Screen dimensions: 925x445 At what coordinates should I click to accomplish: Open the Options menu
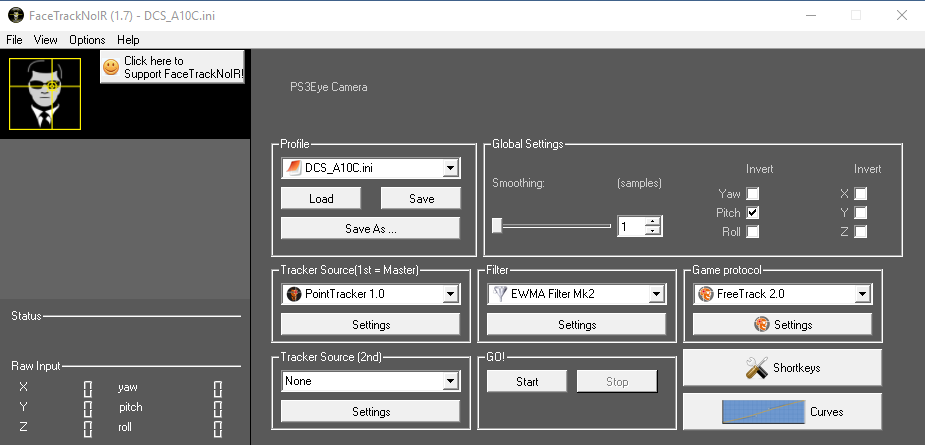pos(87,40)
